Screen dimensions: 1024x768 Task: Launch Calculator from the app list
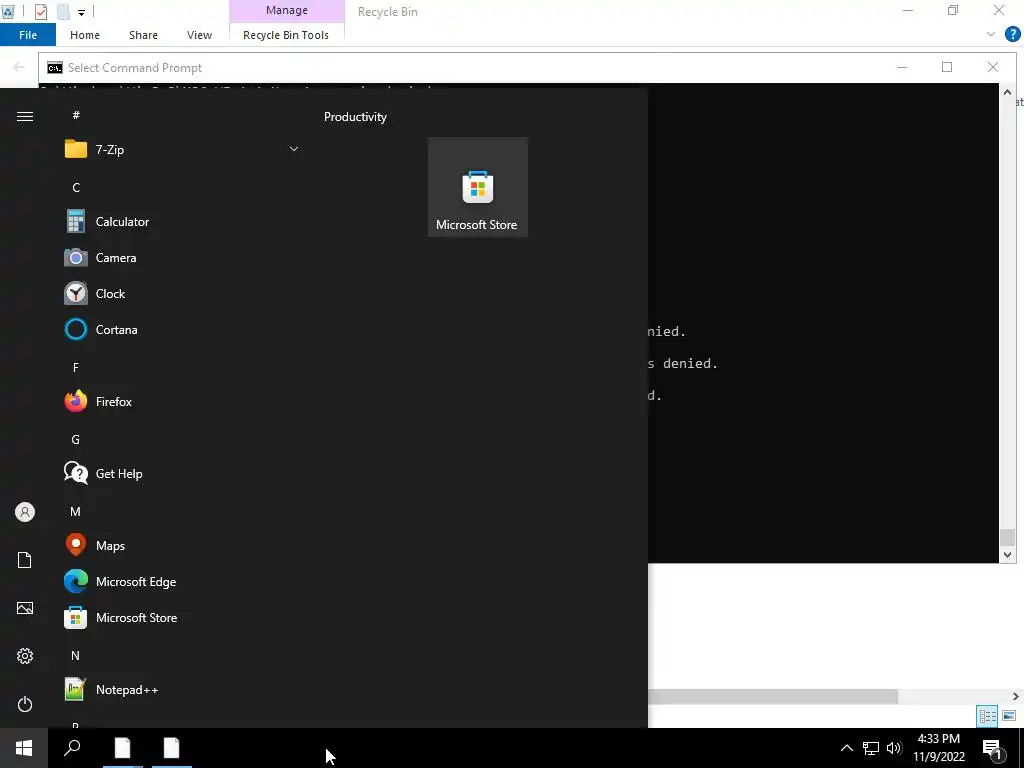183,221
